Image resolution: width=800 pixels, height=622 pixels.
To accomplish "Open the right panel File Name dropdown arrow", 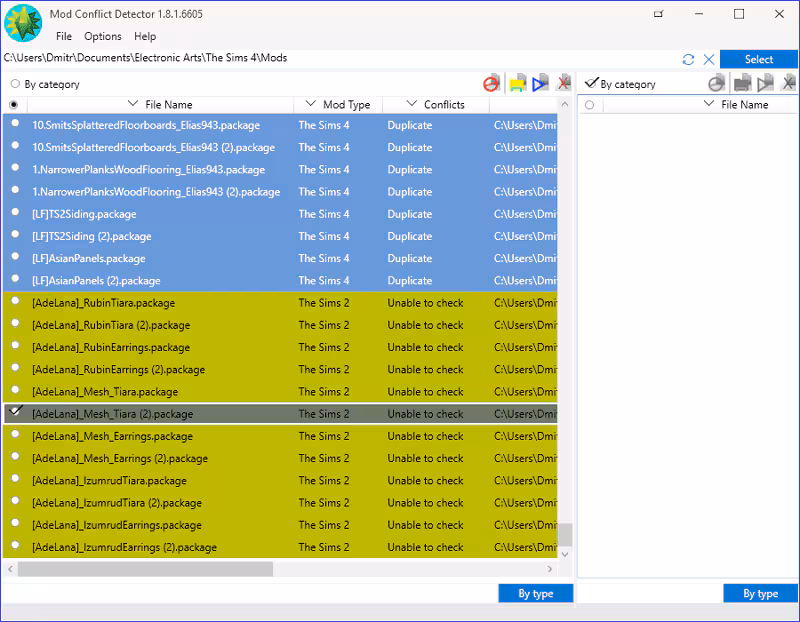I will click(709, 104).
